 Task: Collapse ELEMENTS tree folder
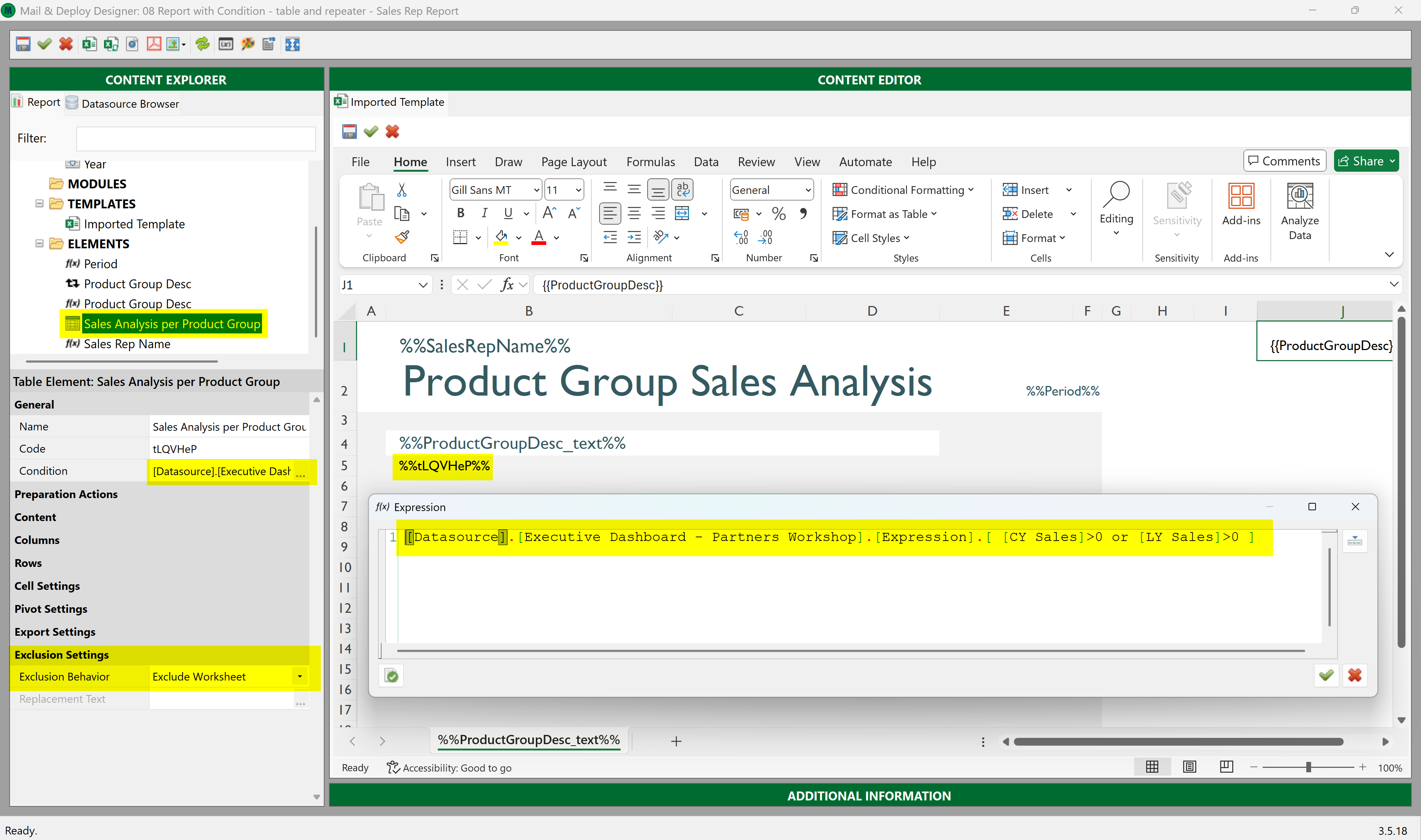coord(39,243)
